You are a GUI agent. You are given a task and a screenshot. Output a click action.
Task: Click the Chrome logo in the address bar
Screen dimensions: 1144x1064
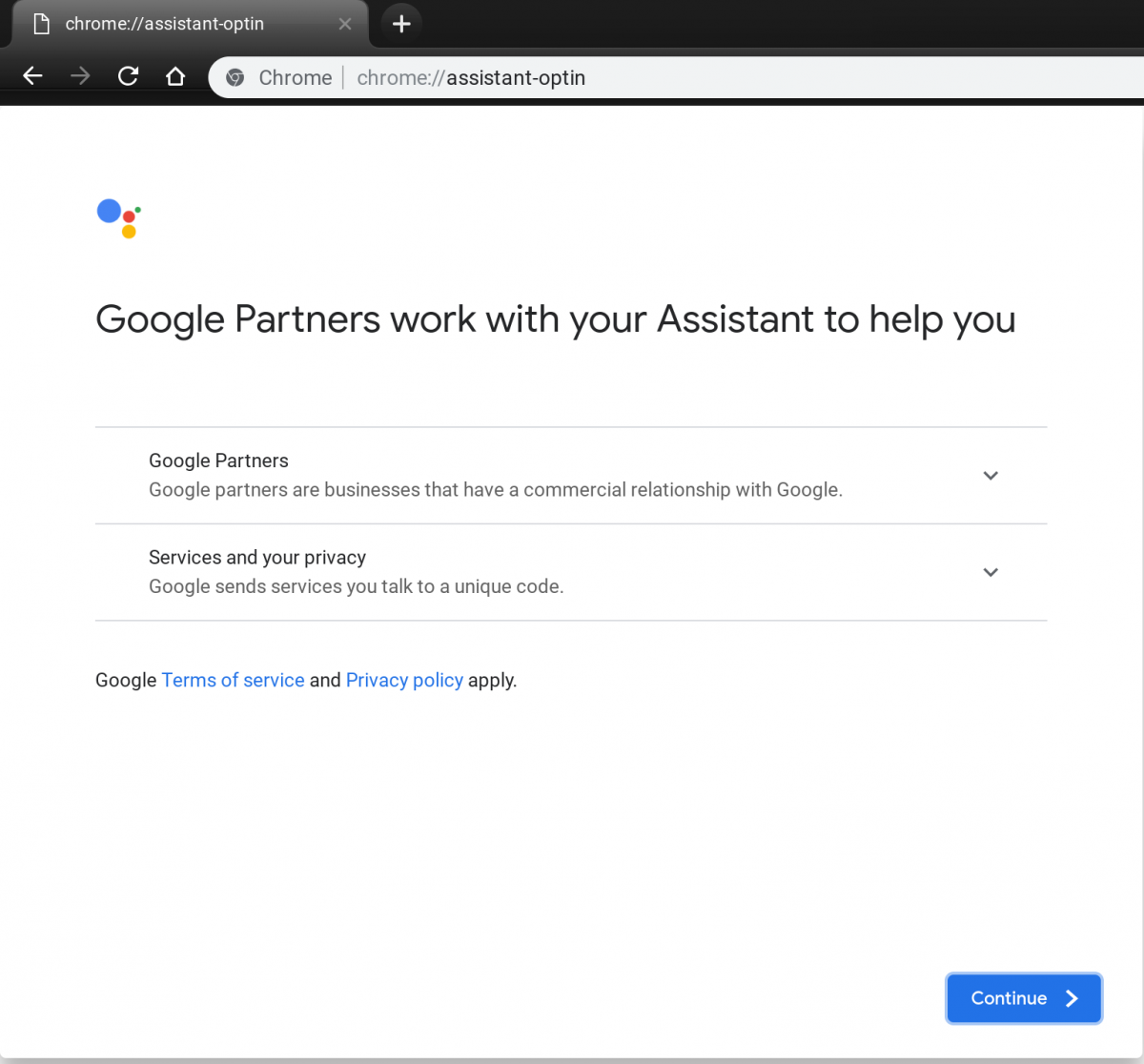point(235,77)
